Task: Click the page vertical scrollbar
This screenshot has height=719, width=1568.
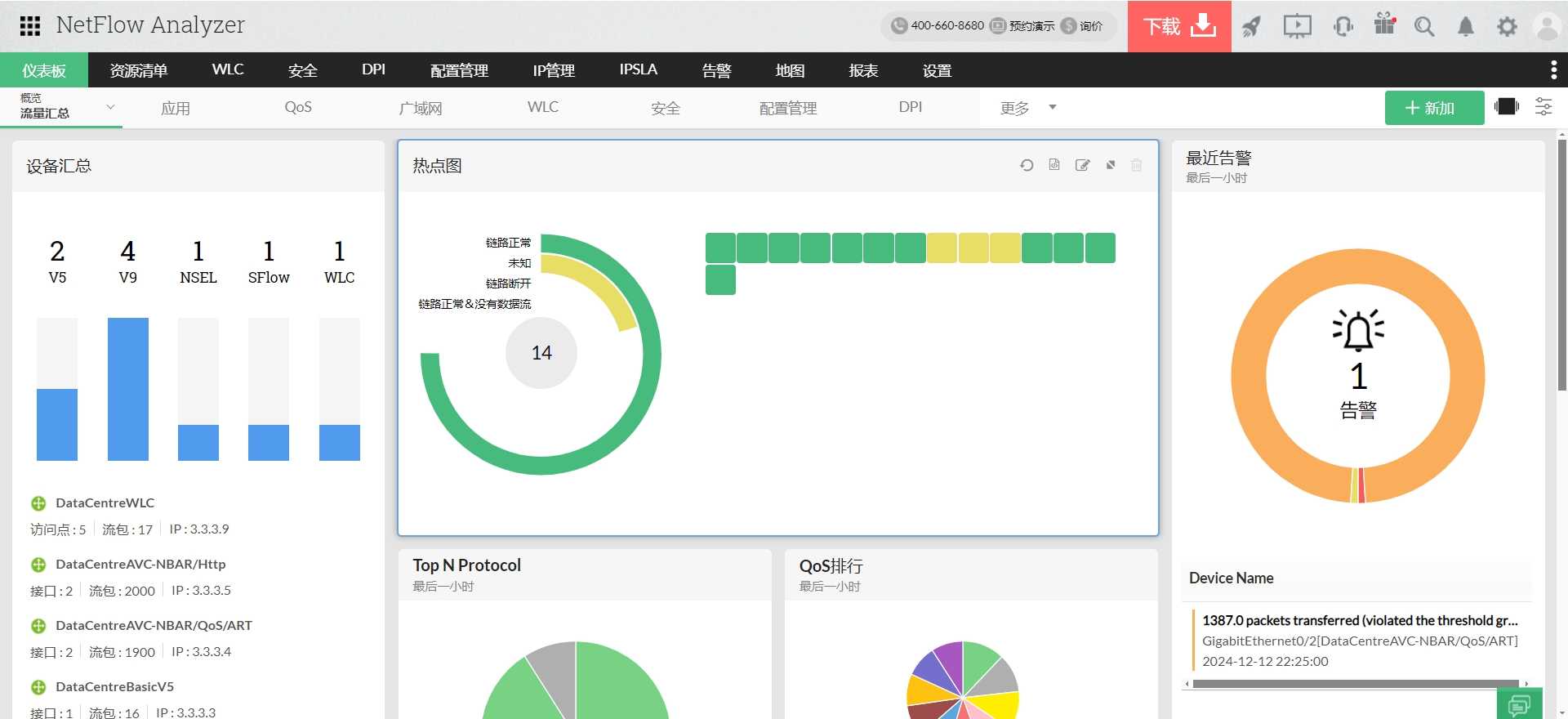Action: click(x=1561, y=266)
